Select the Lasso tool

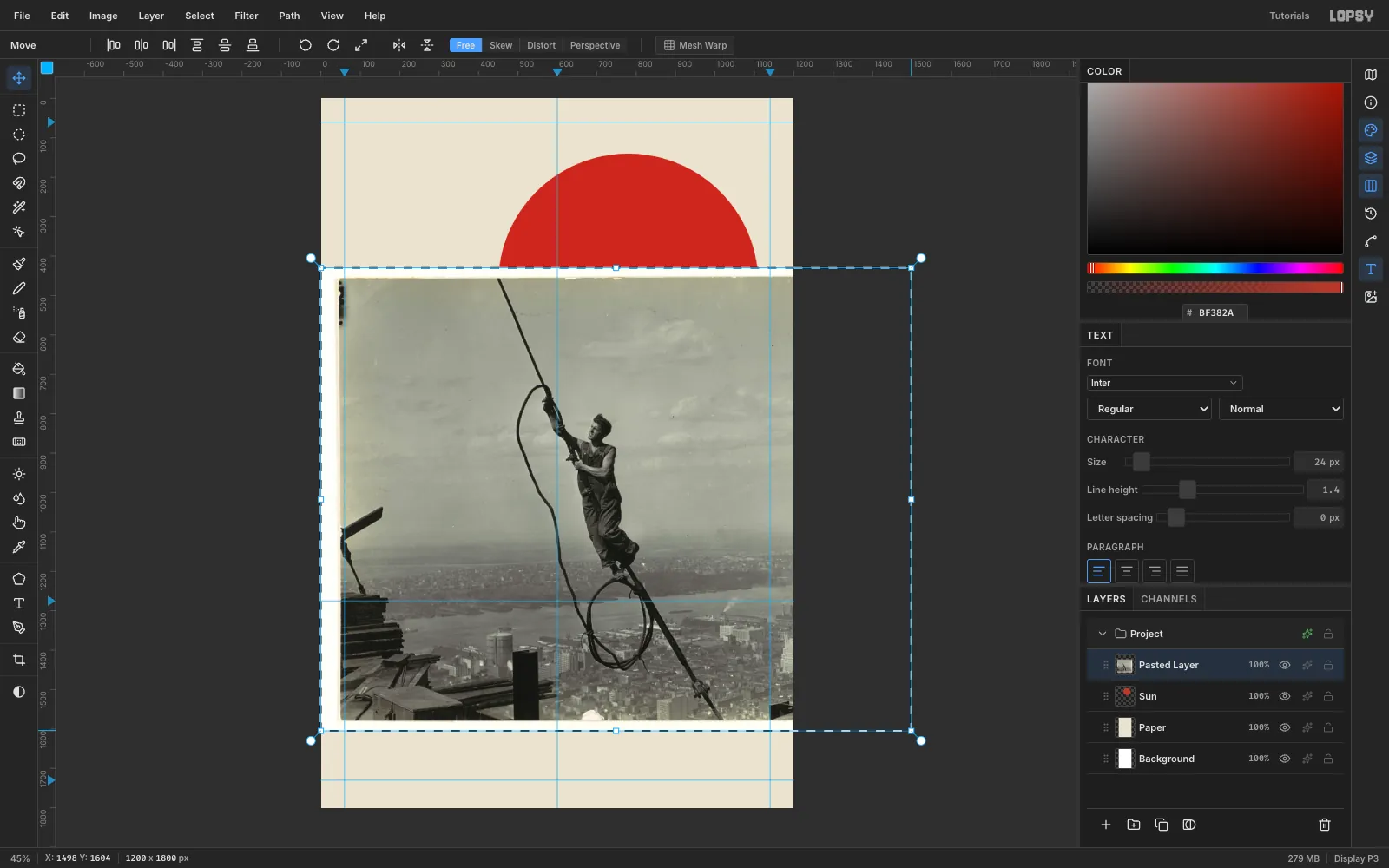click(19, 159)
